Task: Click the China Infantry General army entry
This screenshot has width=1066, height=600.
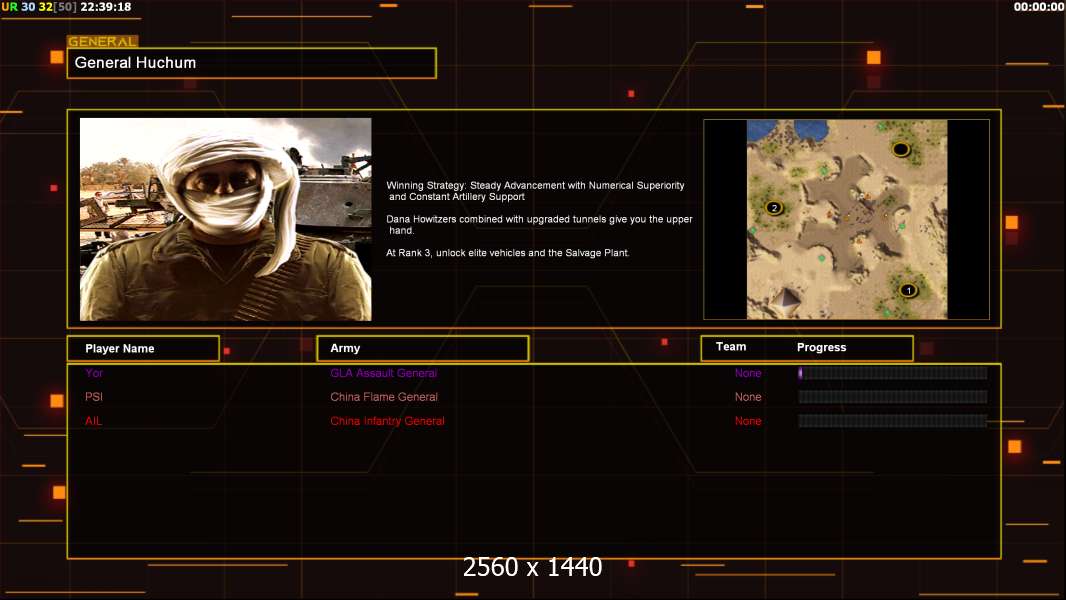Action: click(x=387, y=421)
